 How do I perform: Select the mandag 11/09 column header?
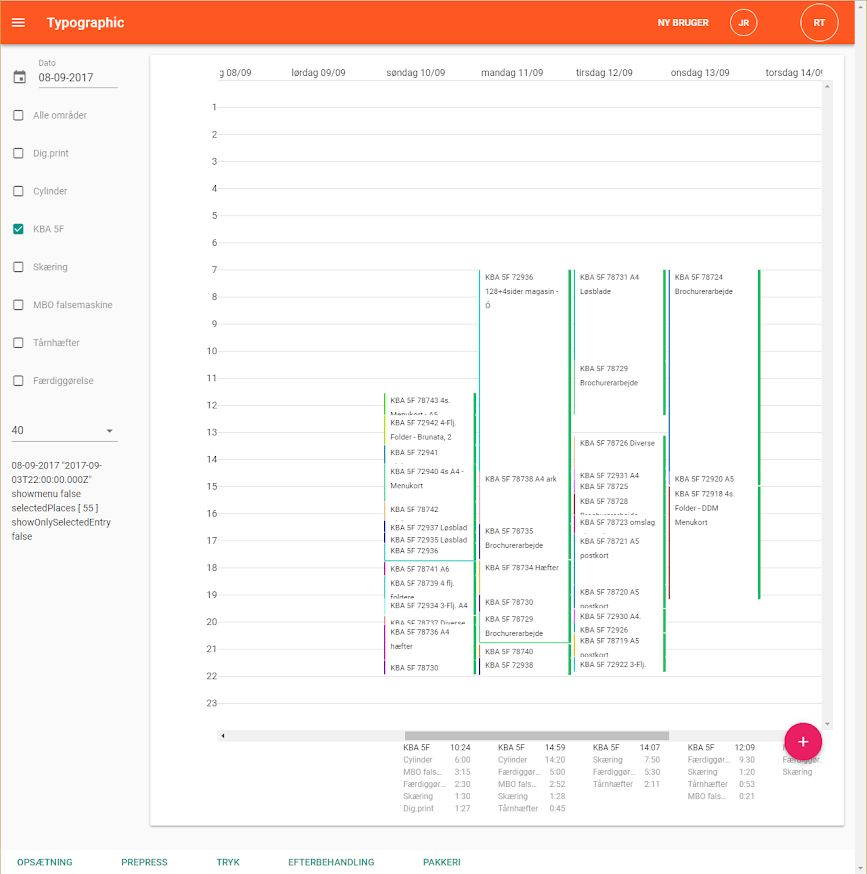(x=512, y=72)
